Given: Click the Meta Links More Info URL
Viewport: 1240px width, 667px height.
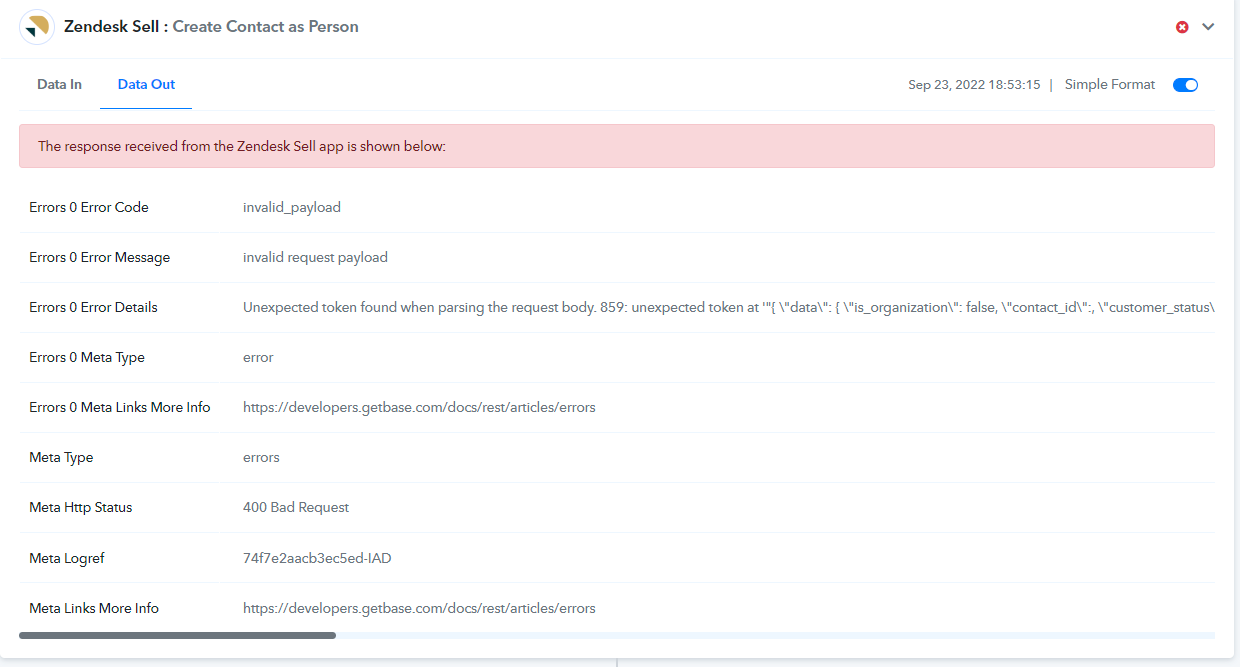Looking at the screenshot, I should pyautogui.click(x=419, y=608).
